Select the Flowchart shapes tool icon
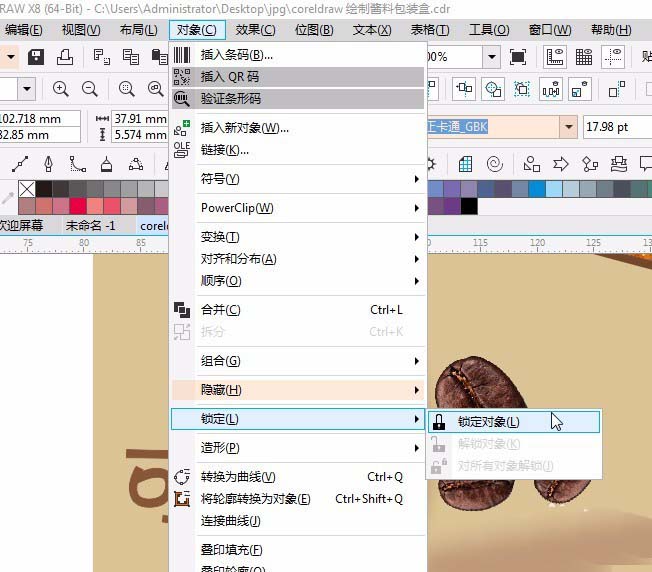 (590, 164)
